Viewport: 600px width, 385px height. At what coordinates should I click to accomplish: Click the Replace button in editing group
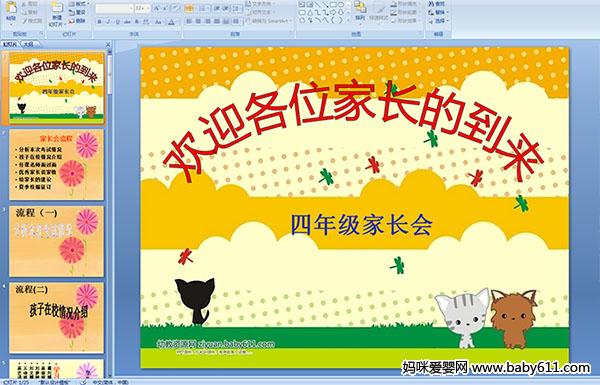pyautogui.click(x=437, y=13)
